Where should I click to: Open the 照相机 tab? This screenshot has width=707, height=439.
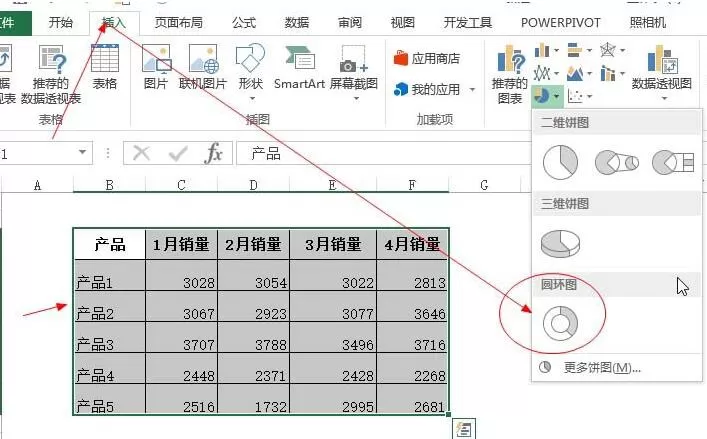click(648, 23)
